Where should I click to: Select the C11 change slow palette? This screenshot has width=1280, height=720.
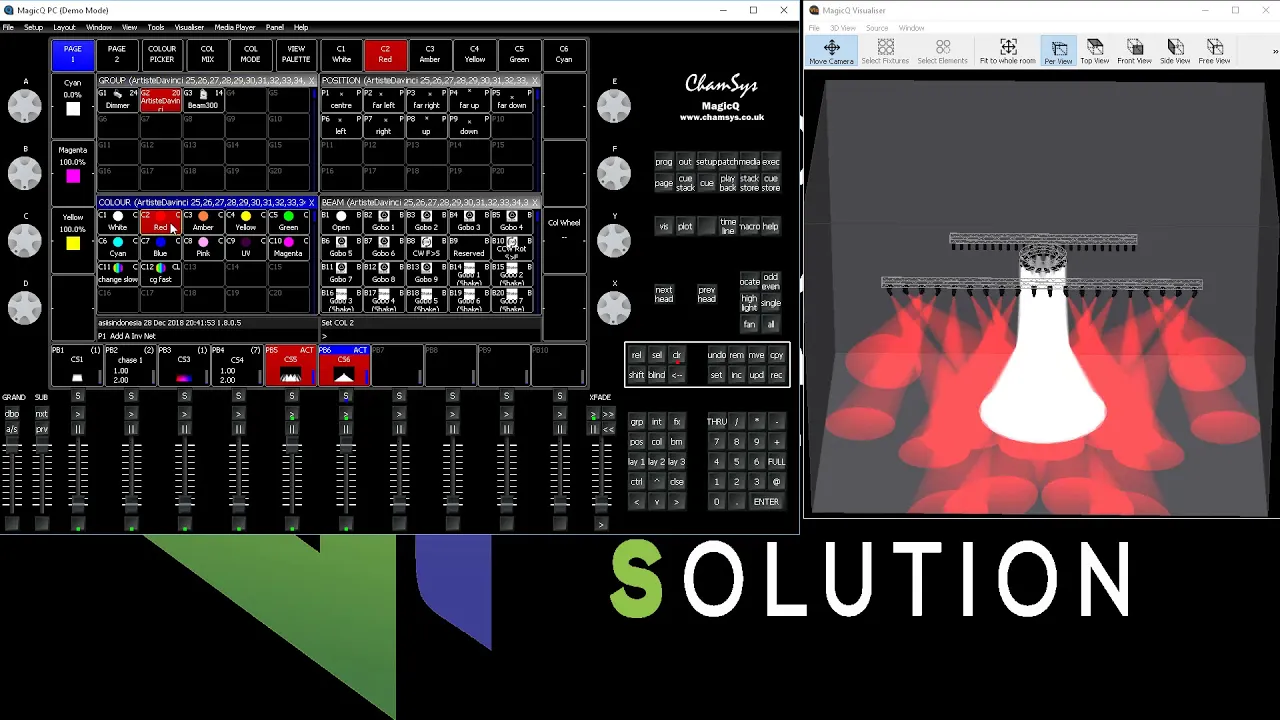[x=118, y=273]
